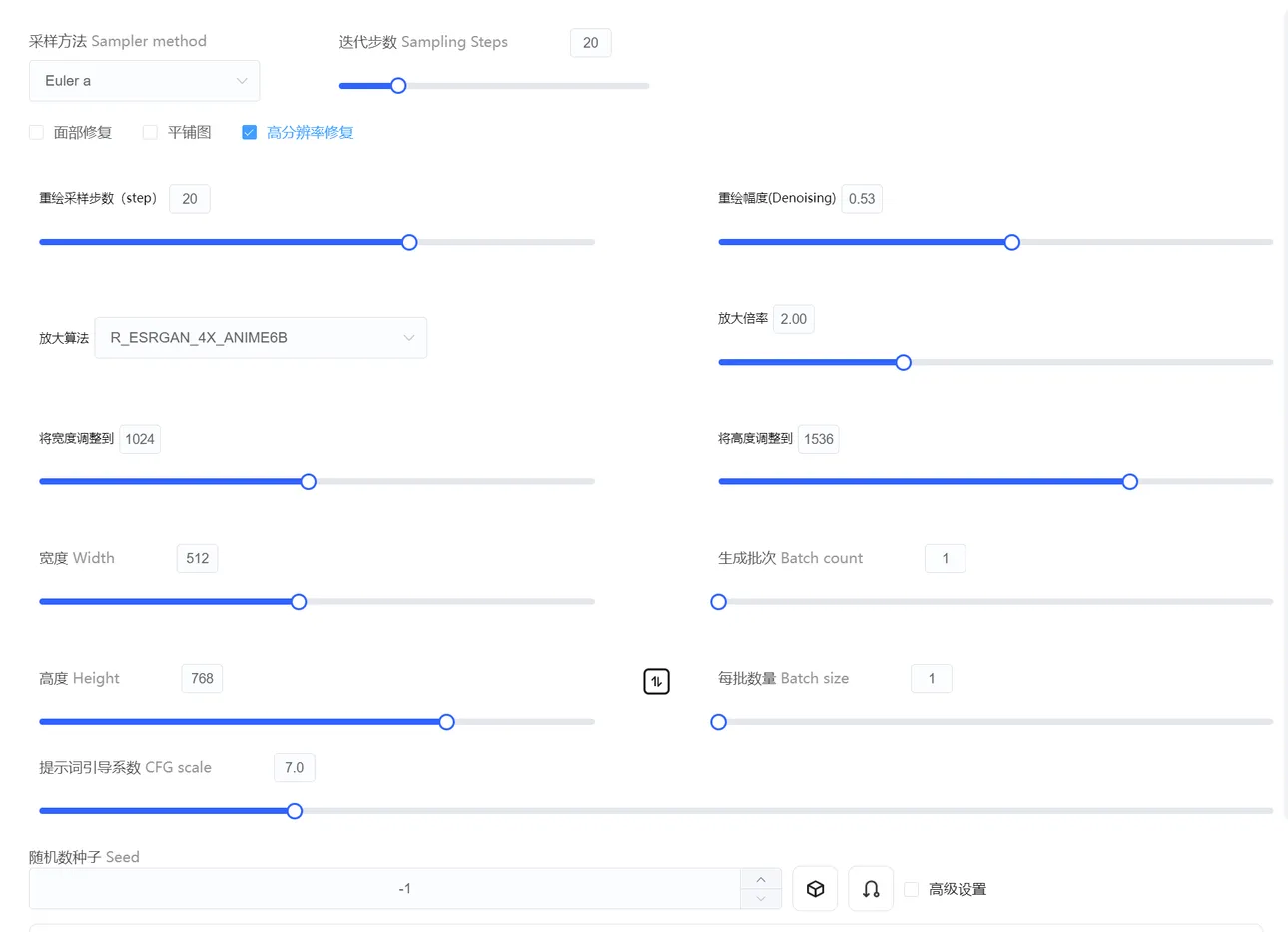Click the Seed input field
Viewport: 1288px width, 932px height.
(x=384, y=889)
